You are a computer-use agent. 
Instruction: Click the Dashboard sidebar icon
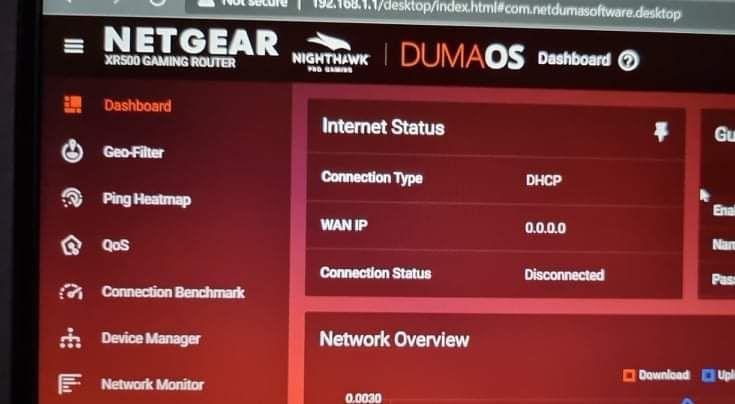(x=73, y=105)
